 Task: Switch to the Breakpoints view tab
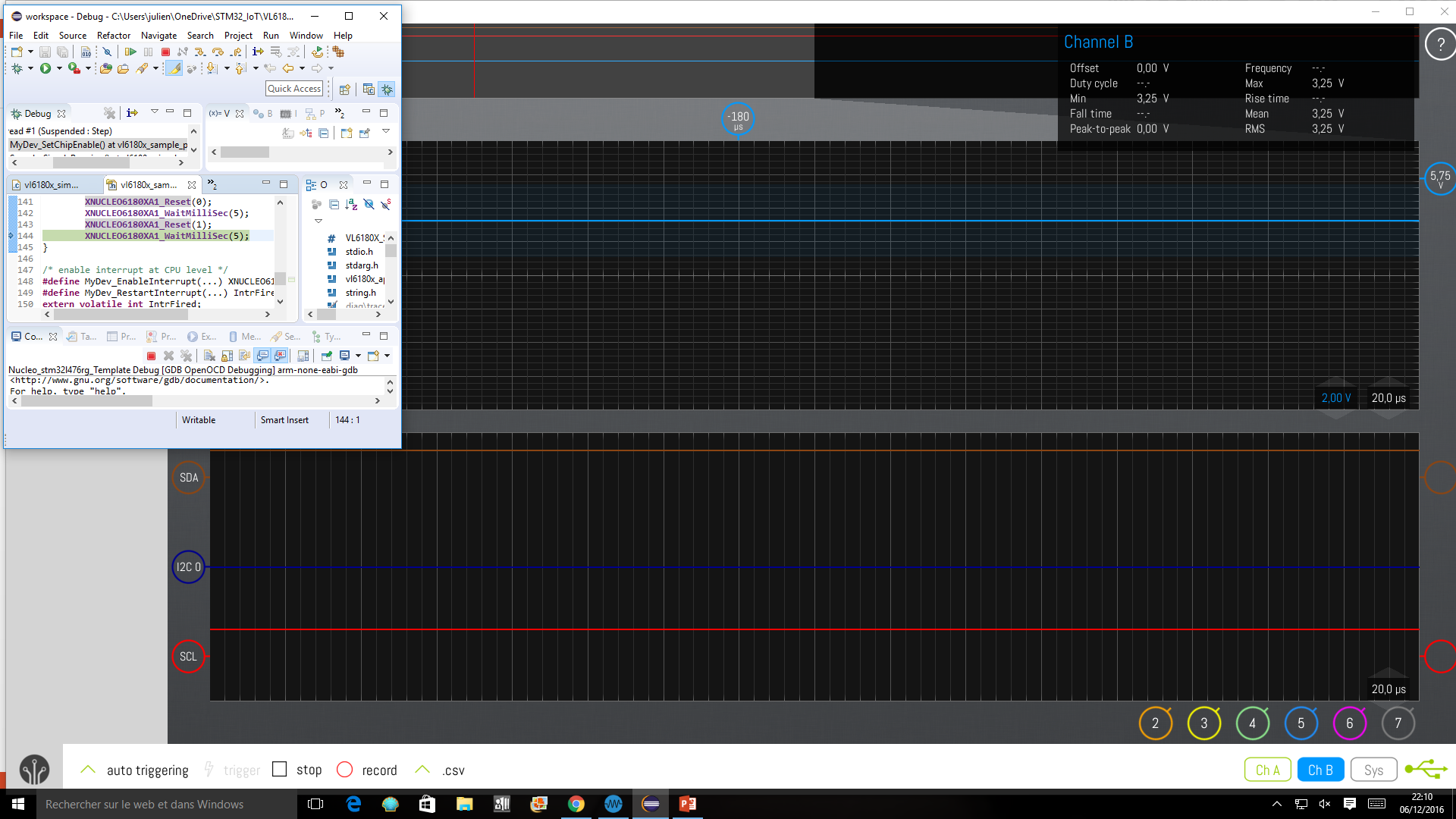pos(262,113)
